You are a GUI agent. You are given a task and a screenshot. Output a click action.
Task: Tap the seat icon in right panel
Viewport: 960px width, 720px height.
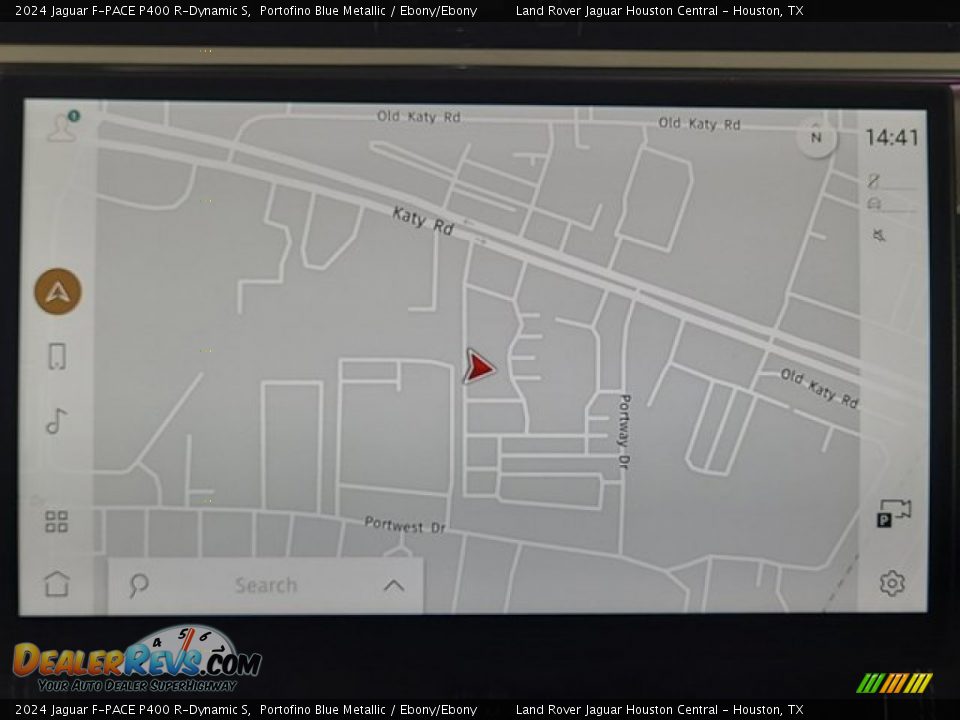pyautogui.click(x=874, y=204)
